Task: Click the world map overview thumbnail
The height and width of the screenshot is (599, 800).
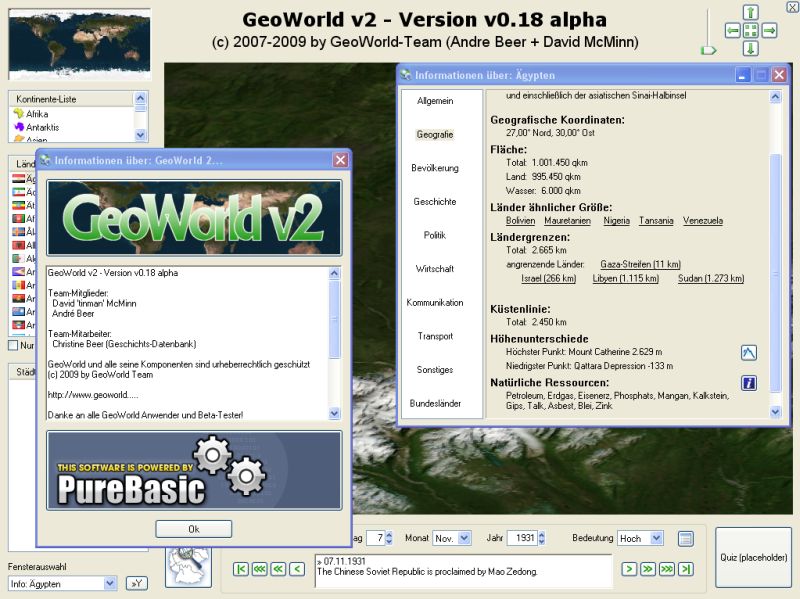Action: coord(80,44)
